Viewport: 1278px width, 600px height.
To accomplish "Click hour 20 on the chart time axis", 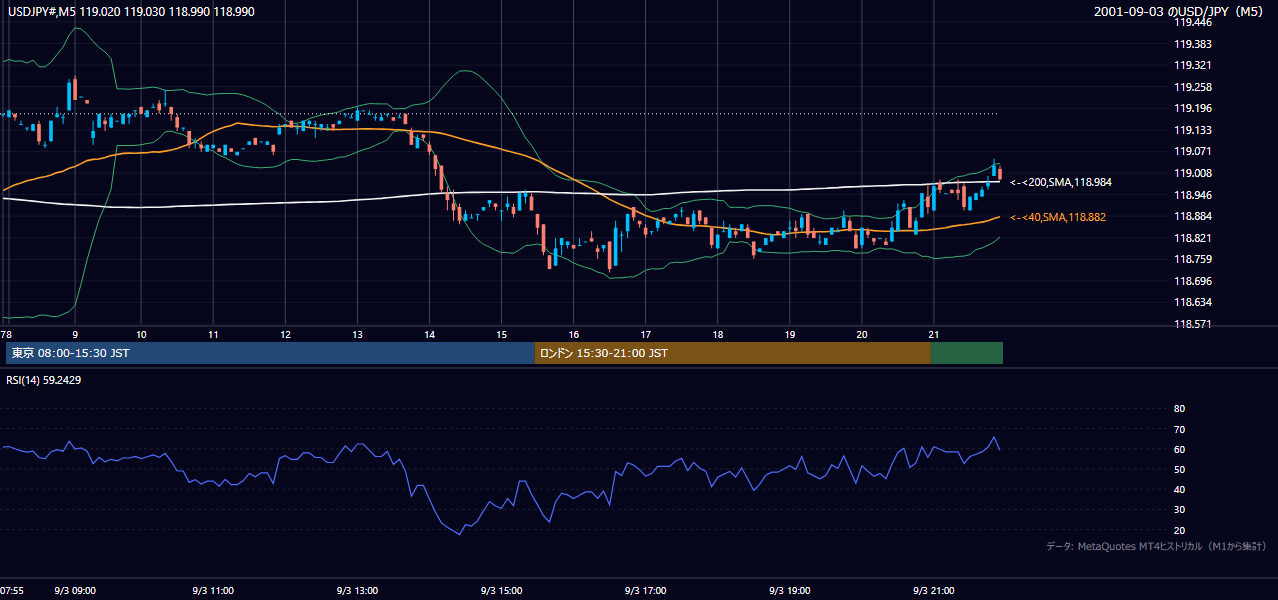I will click(x=862, y=334).
